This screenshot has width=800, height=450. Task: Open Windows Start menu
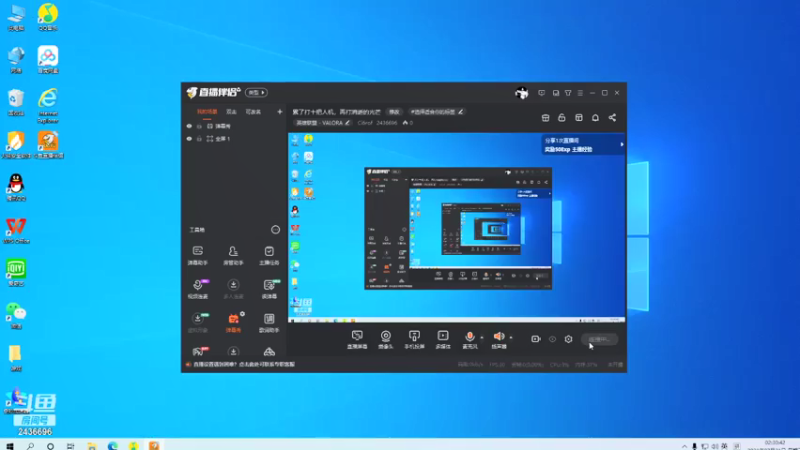pyautogui.click(x=10, y=445)
